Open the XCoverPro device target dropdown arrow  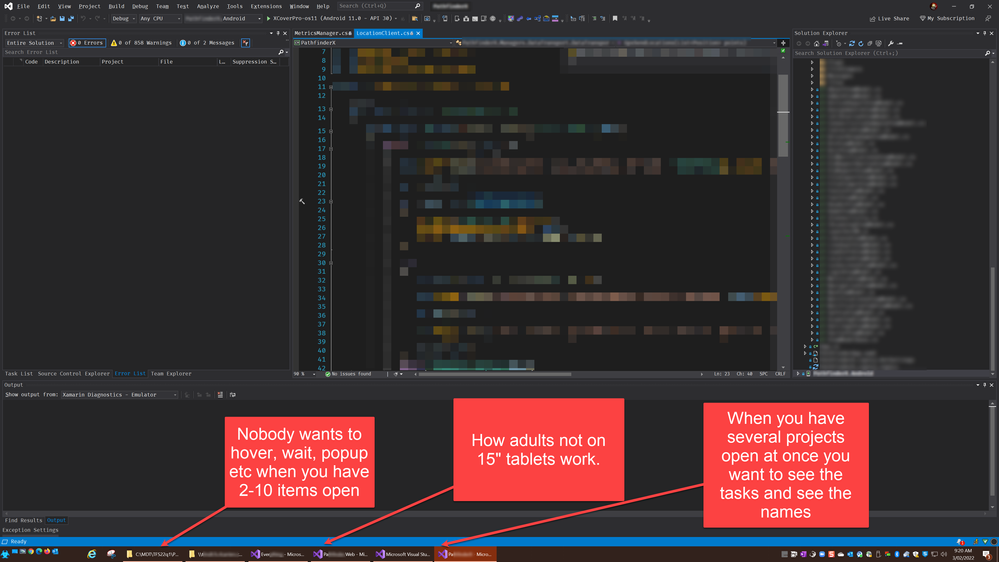tap(396, 18)
